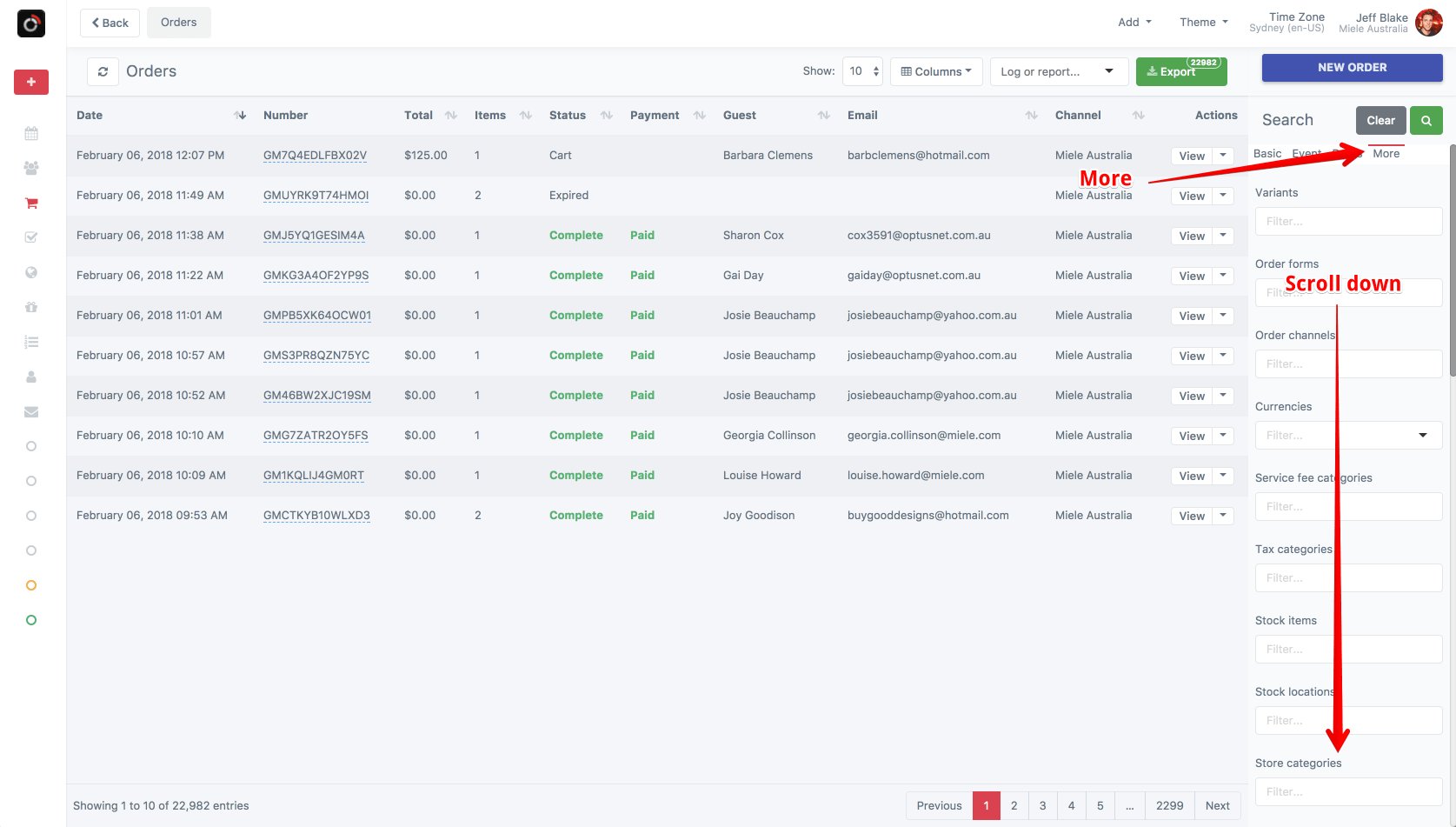
Task: Open the gift icon in the sidebar
Action: 31,307
